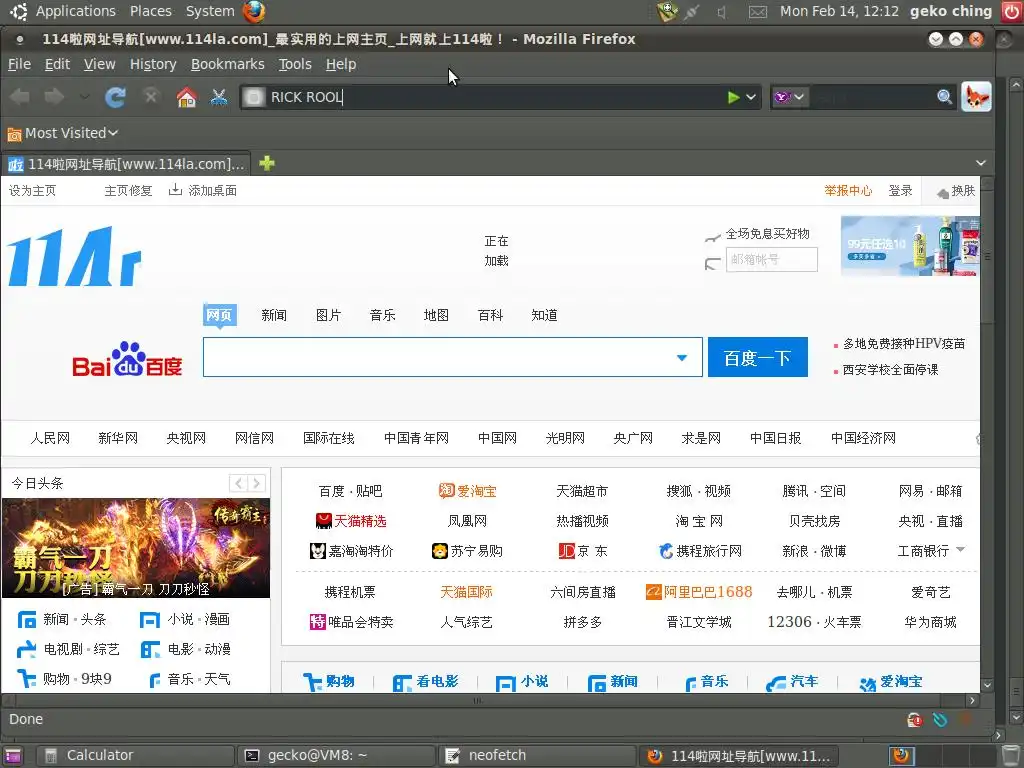Open the list all tabs chevron
1024x768 pixels.
[x=981, y=163]
